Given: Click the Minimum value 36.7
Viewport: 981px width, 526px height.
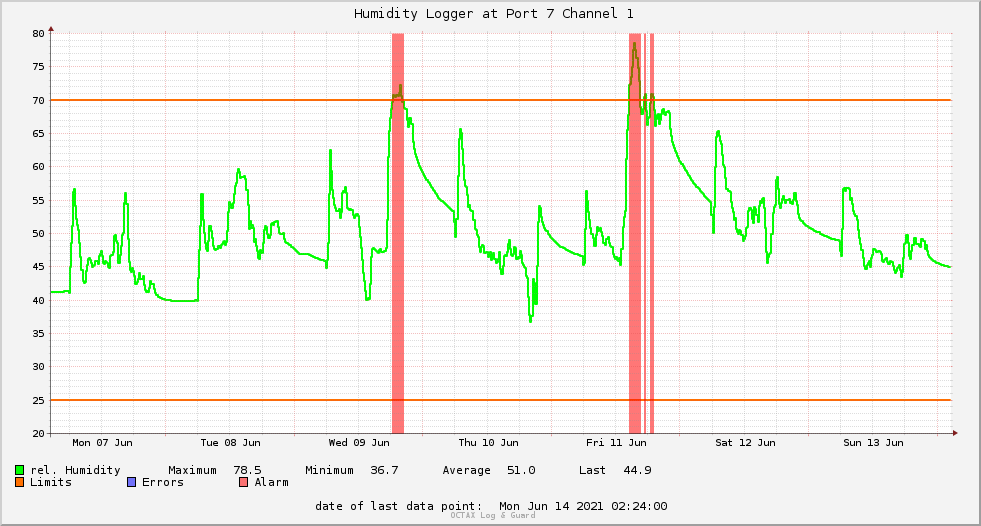Looking at the screenshot, I should point(384,470).
